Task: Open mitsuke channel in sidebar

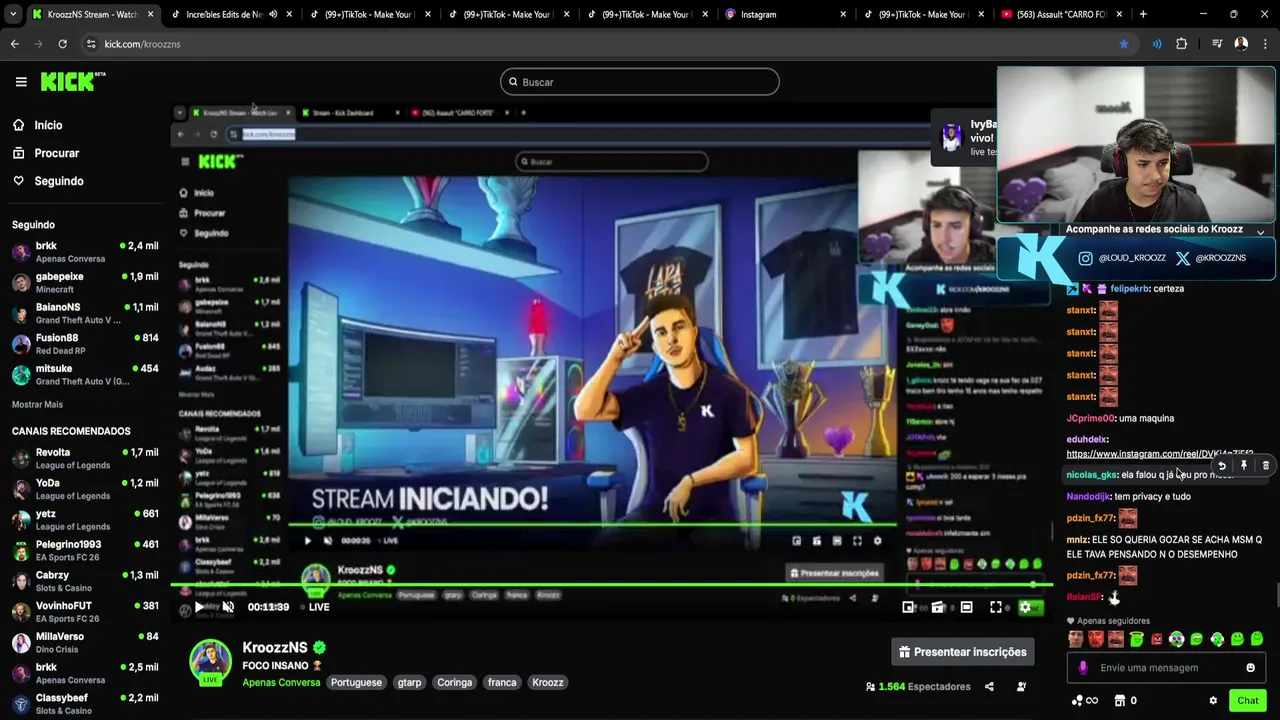Action: [85, 375]
